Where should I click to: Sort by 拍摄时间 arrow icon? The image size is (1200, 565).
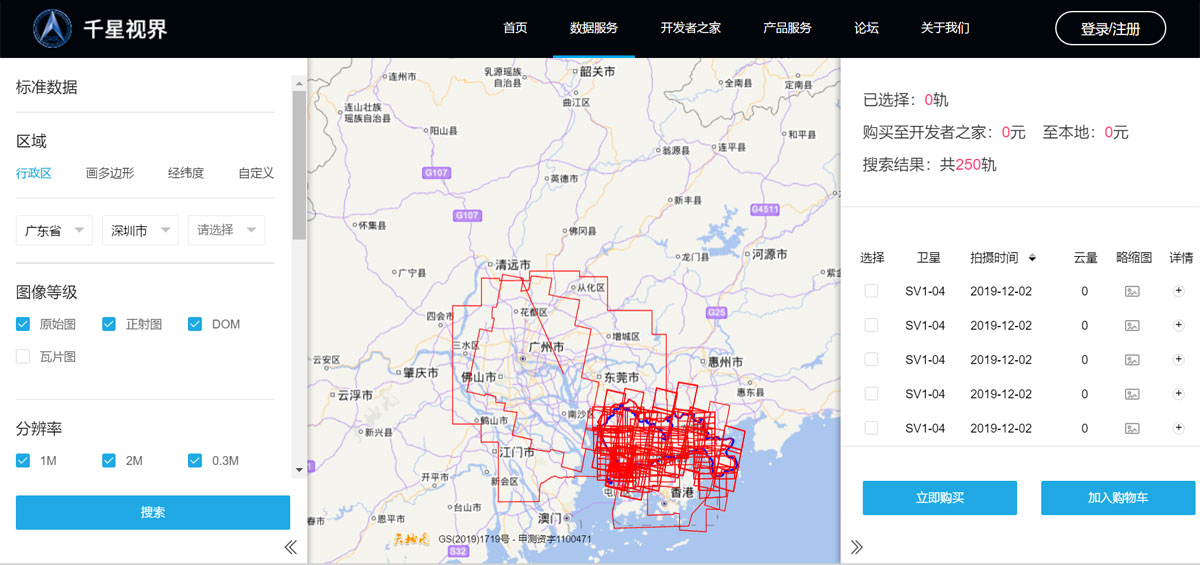point(1032,258)
